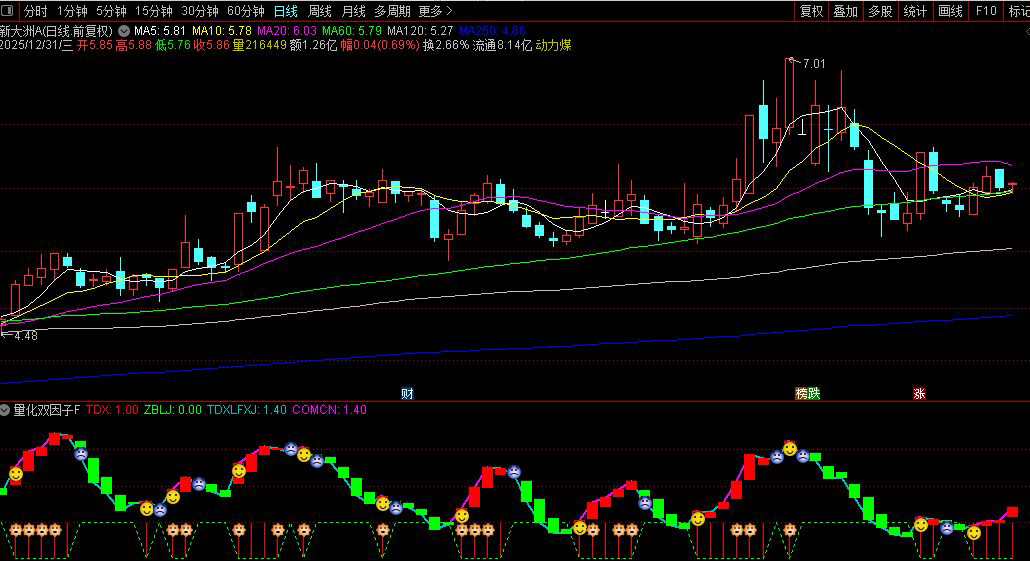Open MA indicator dropdown beside stock name
Viewport: 1030px width, 561px height.
coord(123,31)
